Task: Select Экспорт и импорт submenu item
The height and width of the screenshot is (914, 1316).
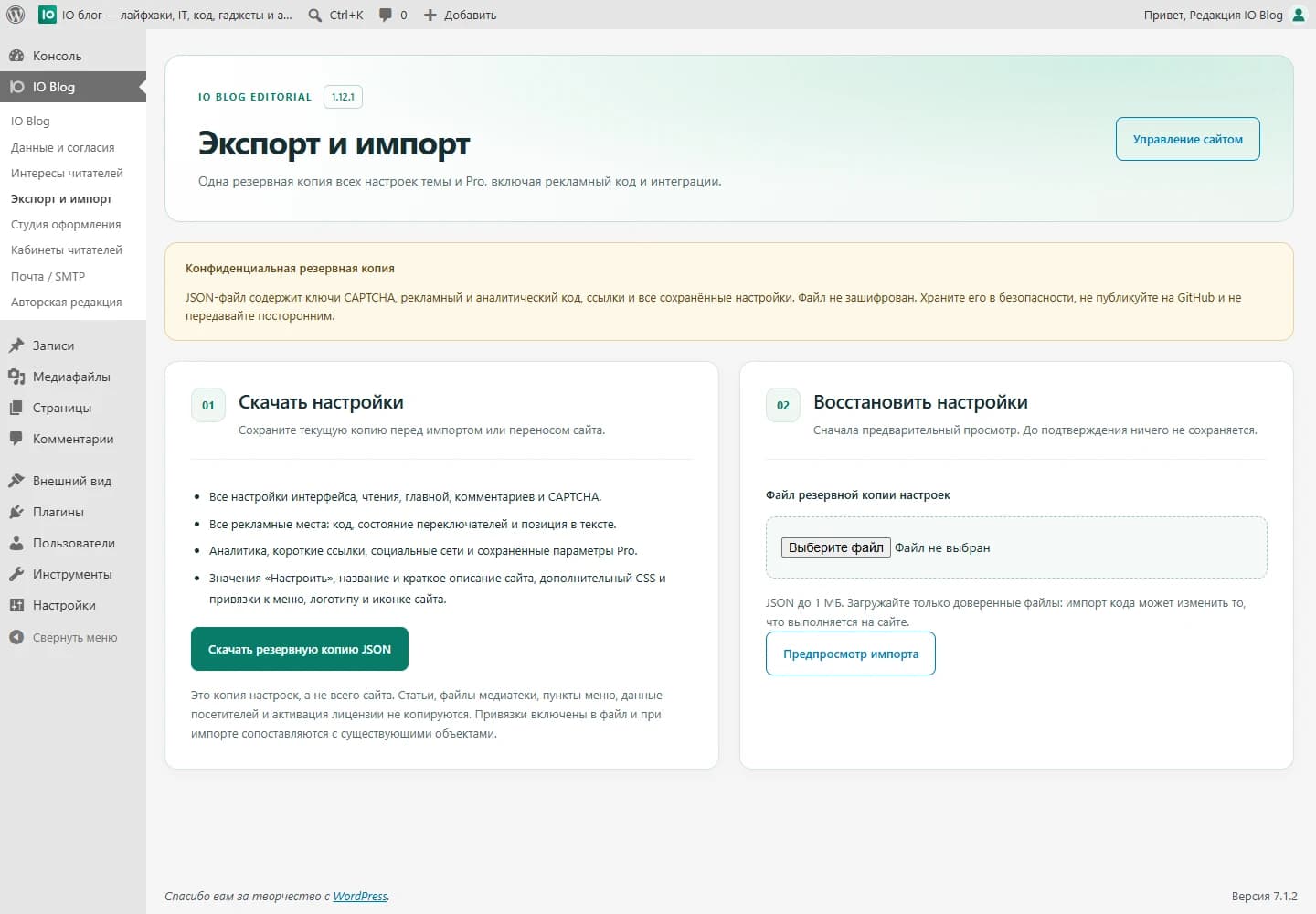Action: coord(61,198)
